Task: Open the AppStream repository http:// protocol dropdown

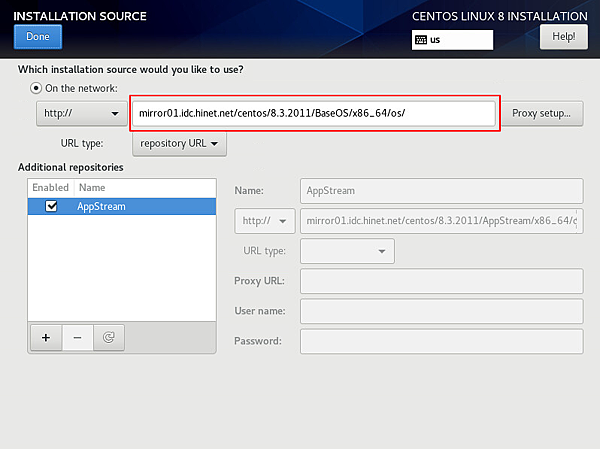Action: coord(265,221)
